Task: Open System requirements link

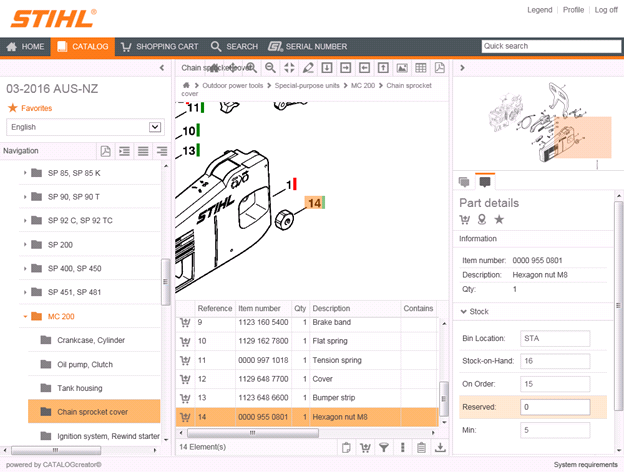Action: tap(585, 465)
